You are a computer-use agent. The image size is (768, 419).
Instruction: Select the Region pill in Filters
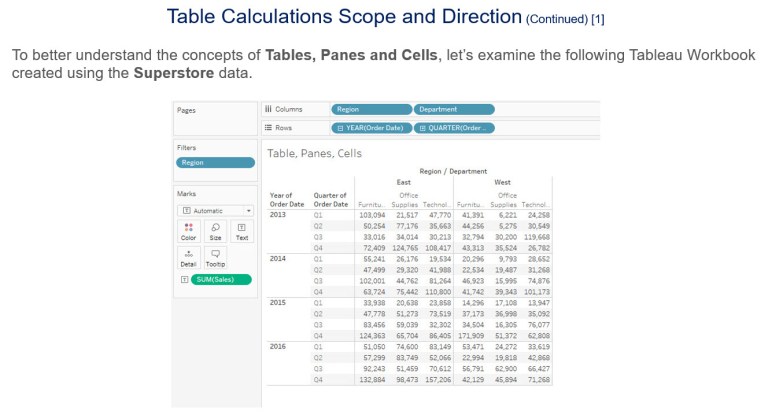tap(216, 163)
